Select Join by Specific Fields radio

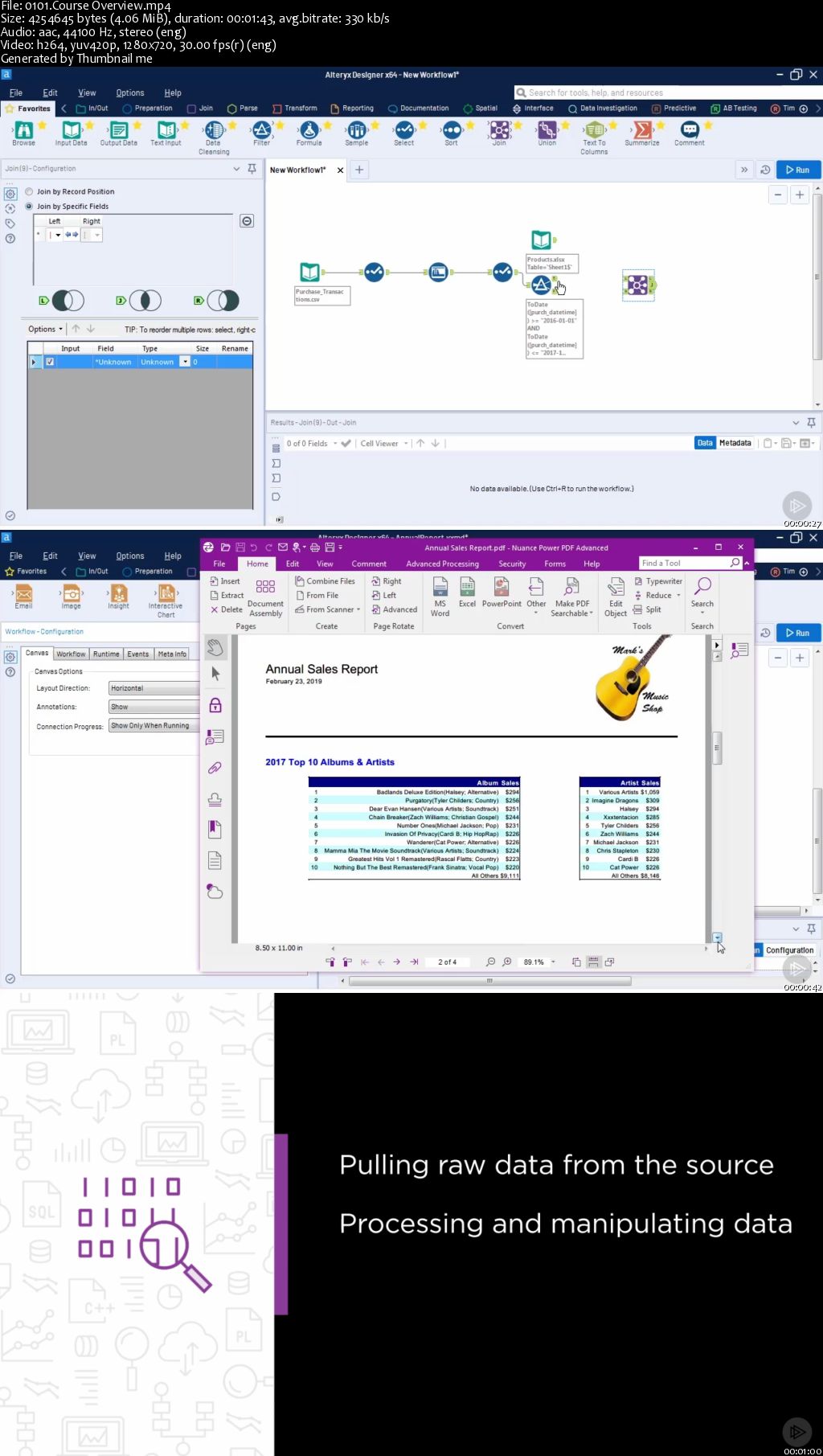(29, 206)
